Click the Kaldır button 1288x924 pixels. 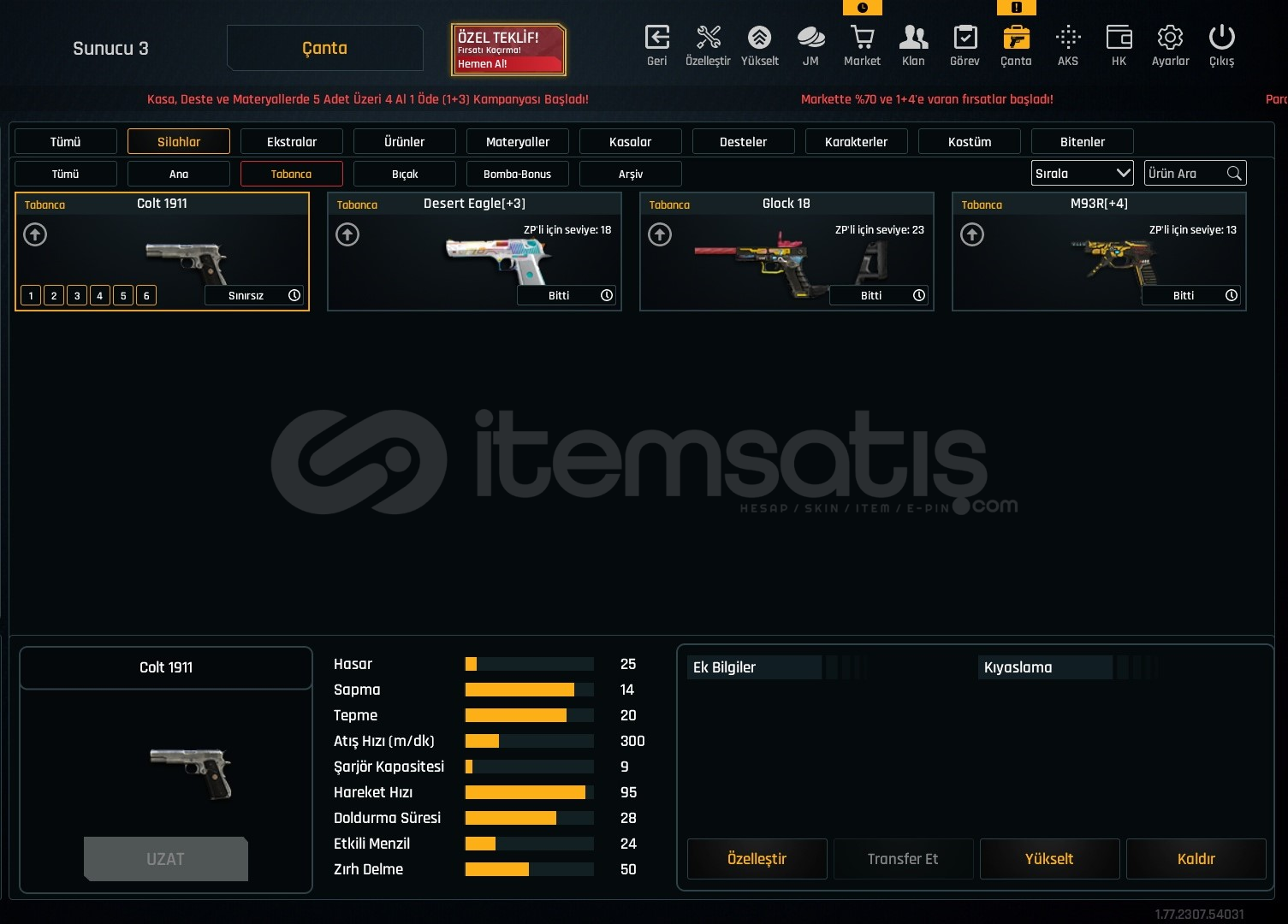click(1196, 859)
